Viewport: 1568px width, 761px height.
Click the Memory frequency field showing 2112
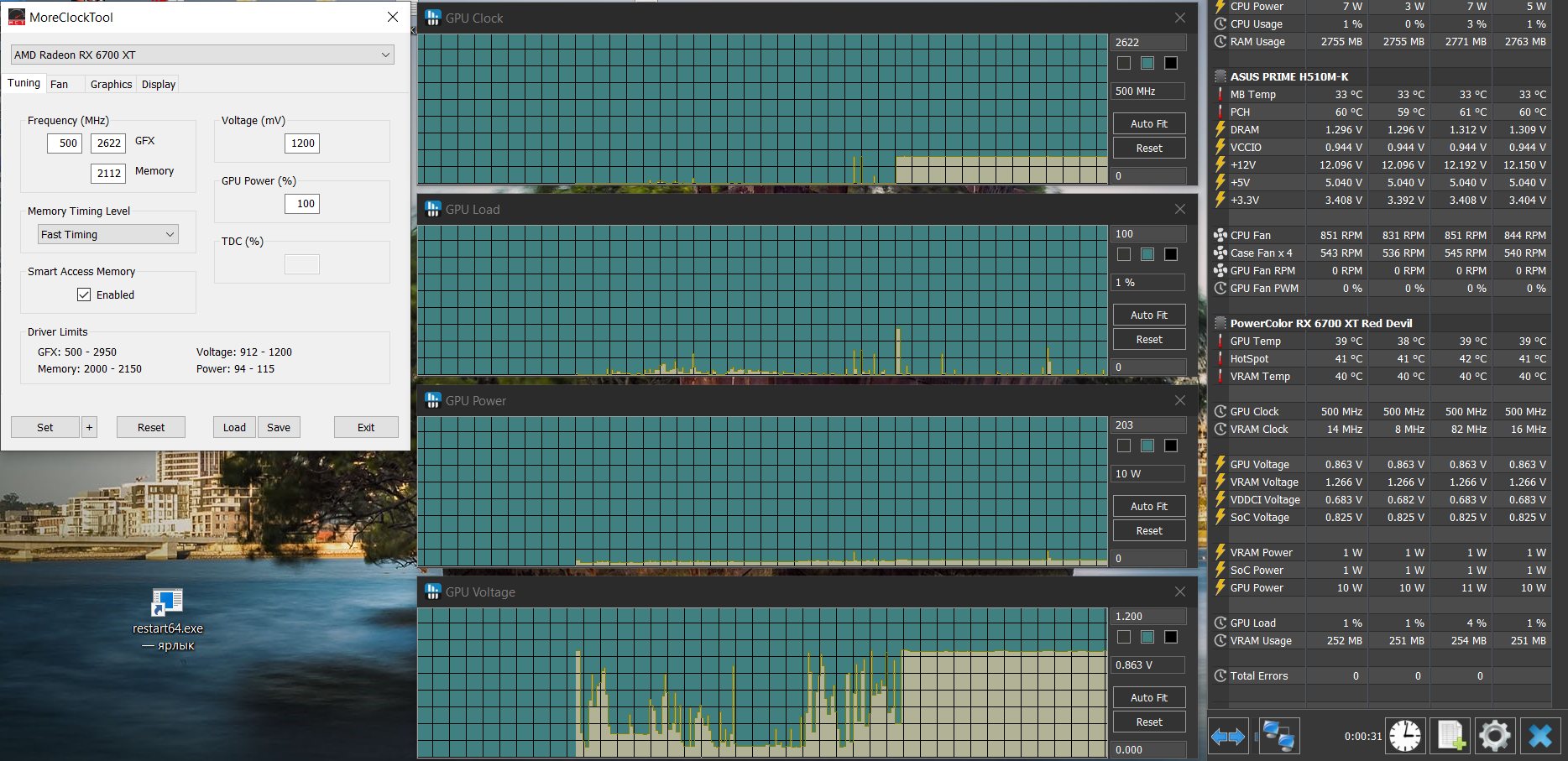coord(108,173)
